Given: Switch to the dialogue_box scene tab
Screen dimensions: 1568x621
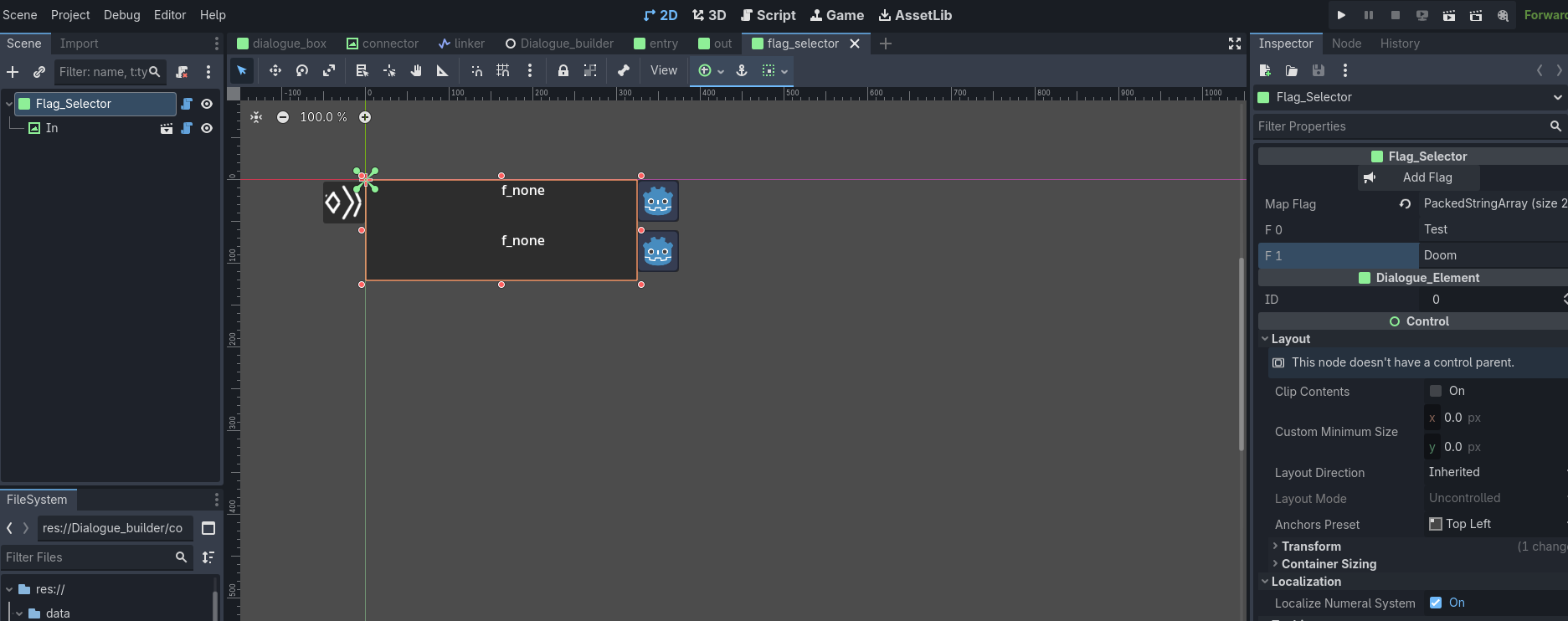Looking at the screenshot, I should 282,44.
